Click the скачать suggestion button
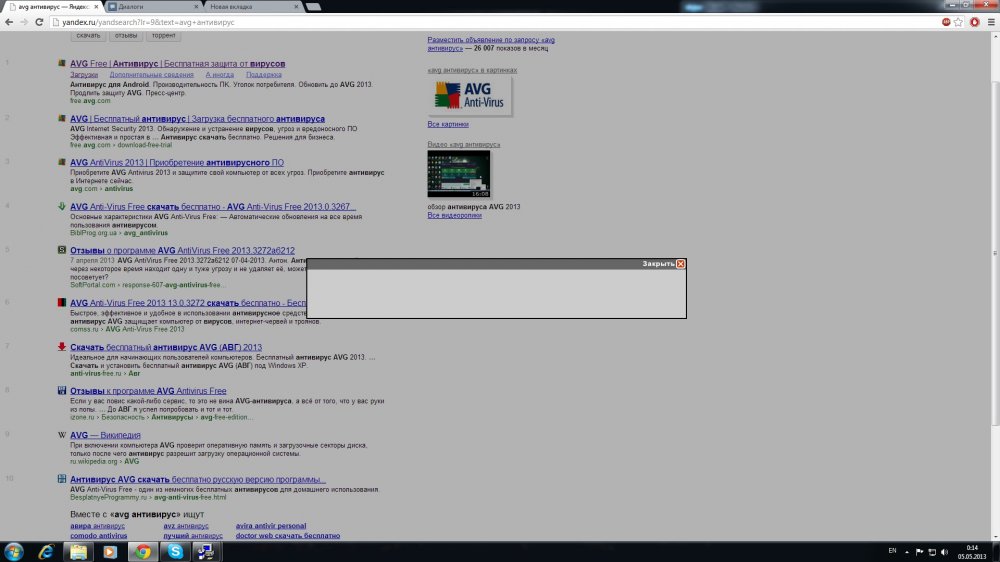 coord(88,36)
